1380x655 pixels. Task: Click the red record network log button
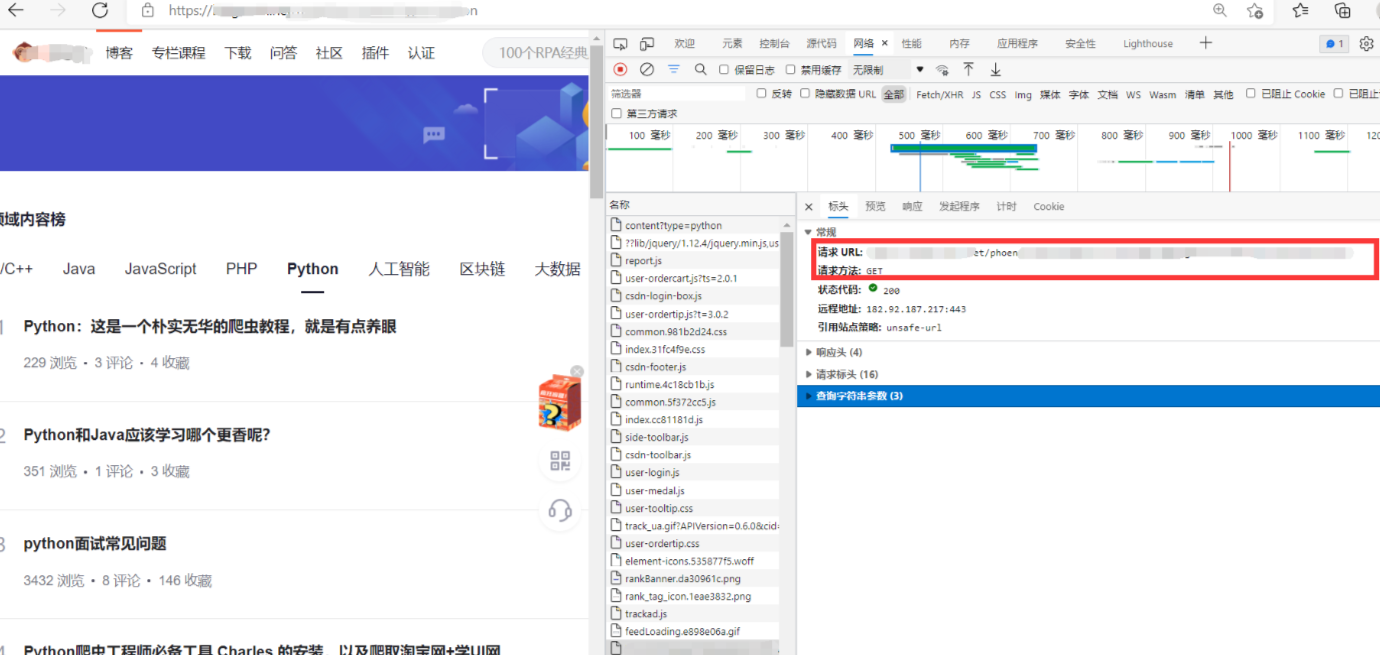point(620,69)
